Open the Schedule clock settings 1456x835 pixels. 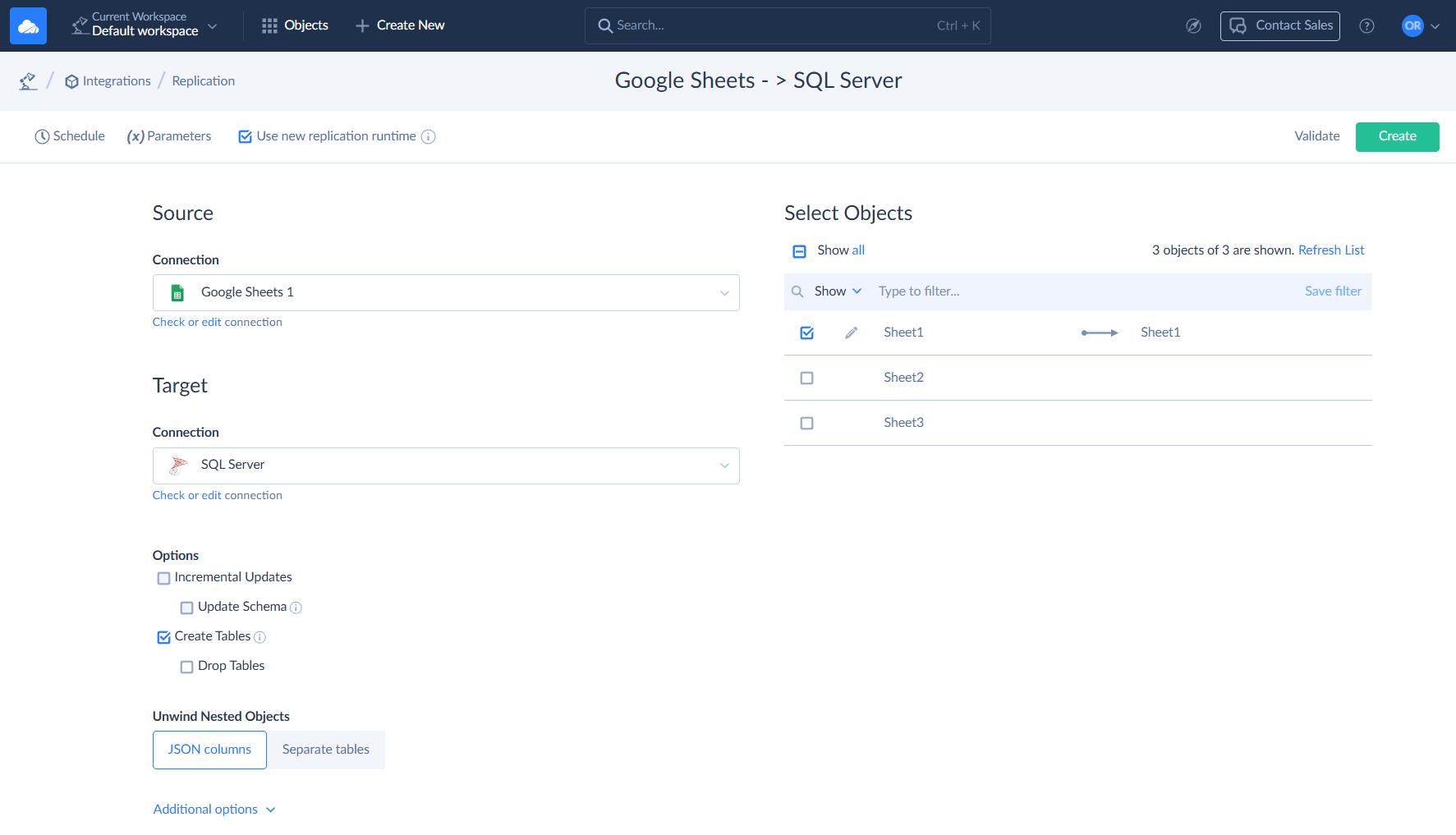pyautogui.click(x=70, y=136)
